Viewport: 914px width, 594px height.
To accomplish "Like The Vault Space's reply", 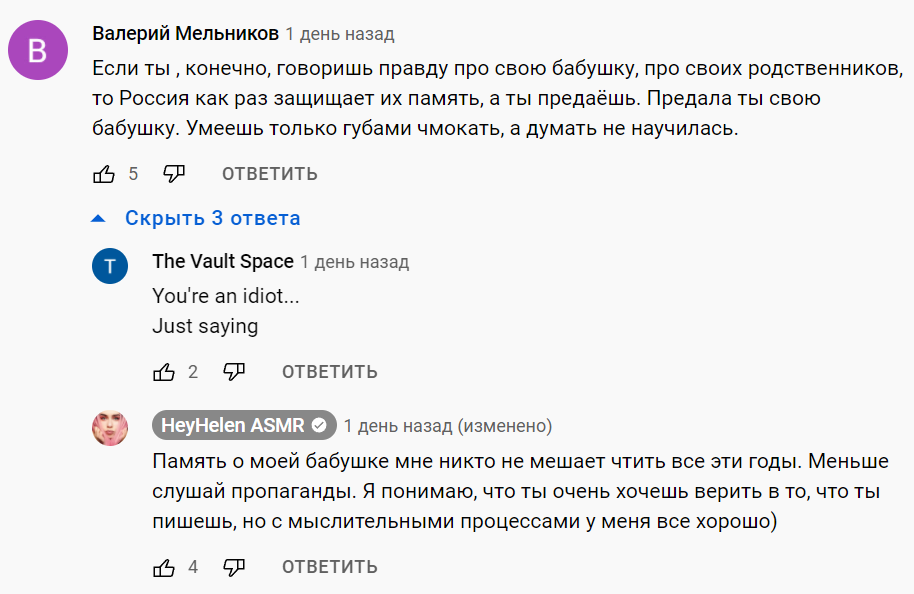I will (164, 372).
